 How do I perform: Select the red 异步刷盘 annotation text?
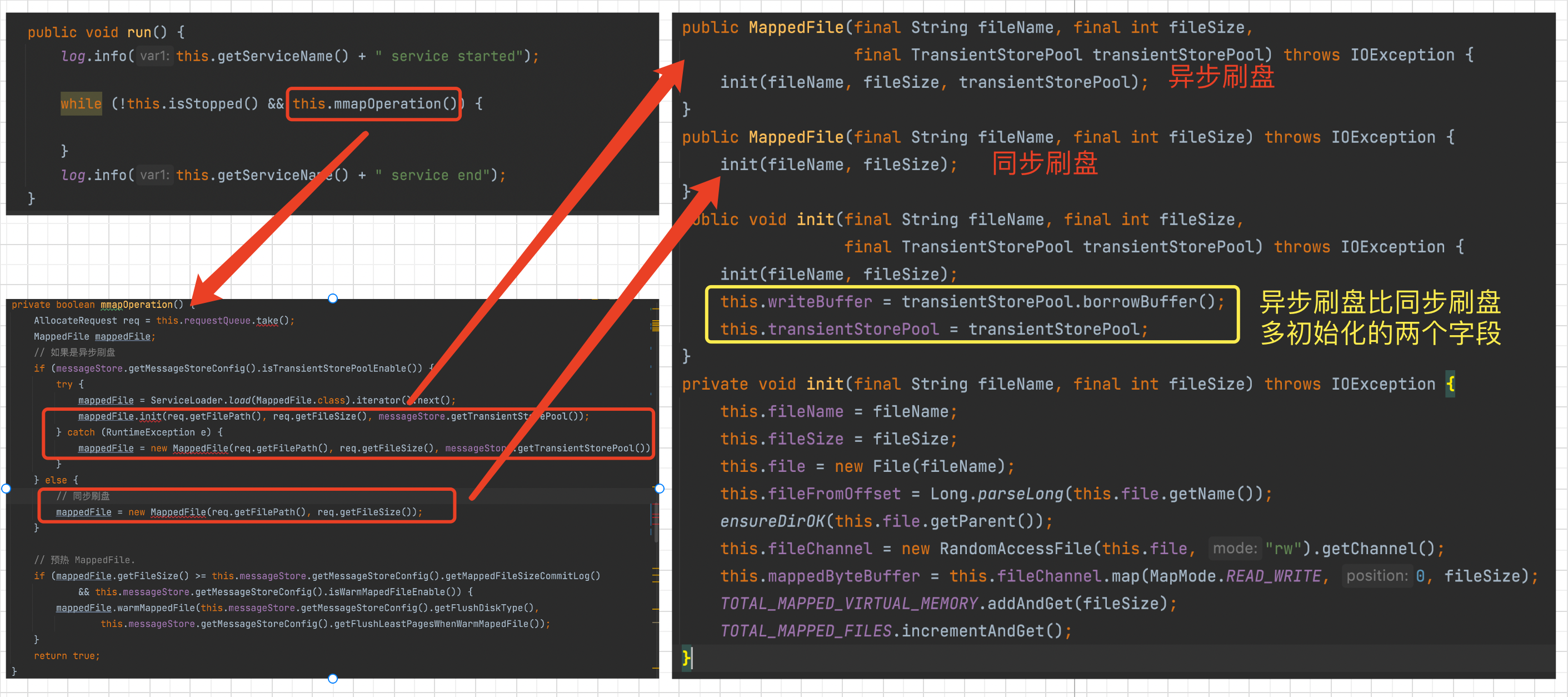(1221, 77)
